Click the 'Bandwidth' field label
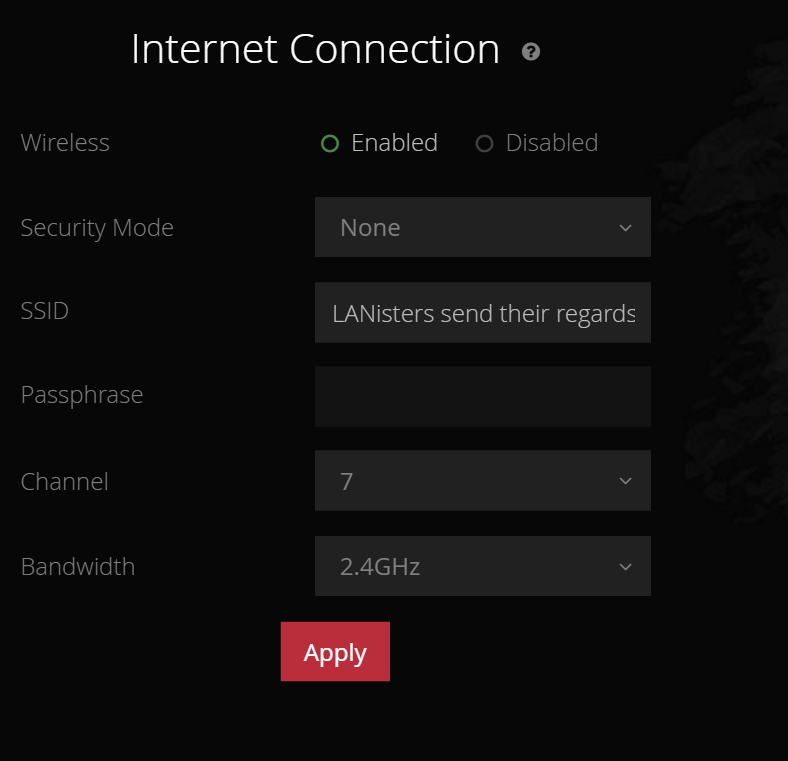 point(78,567)
